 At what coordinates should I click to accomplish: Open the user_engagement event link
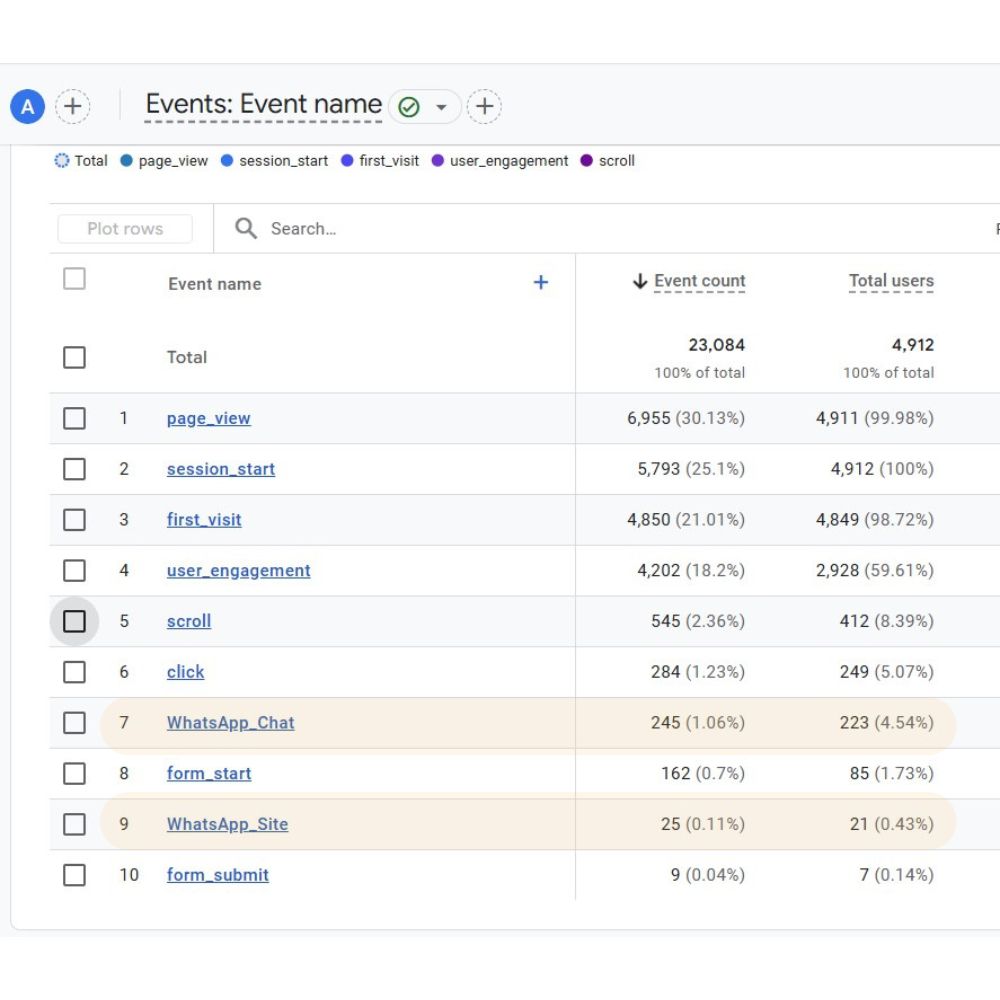[x=239, y=570]
